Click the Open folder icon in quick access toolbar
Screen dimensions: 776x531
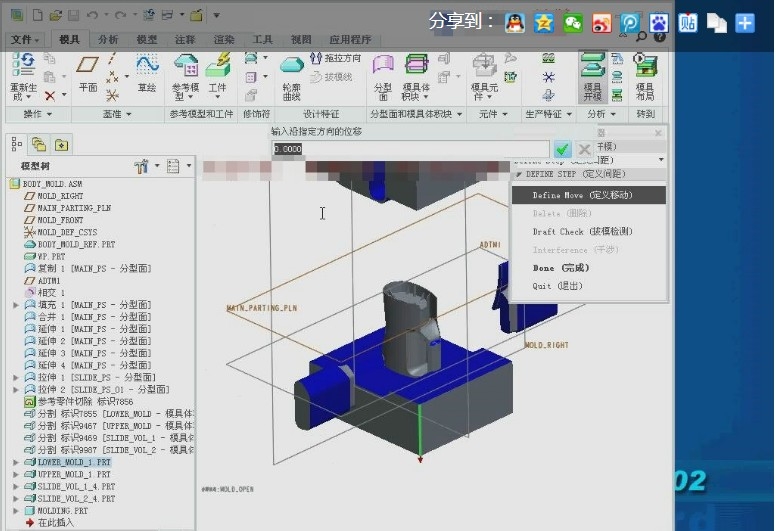pos(55,15)
